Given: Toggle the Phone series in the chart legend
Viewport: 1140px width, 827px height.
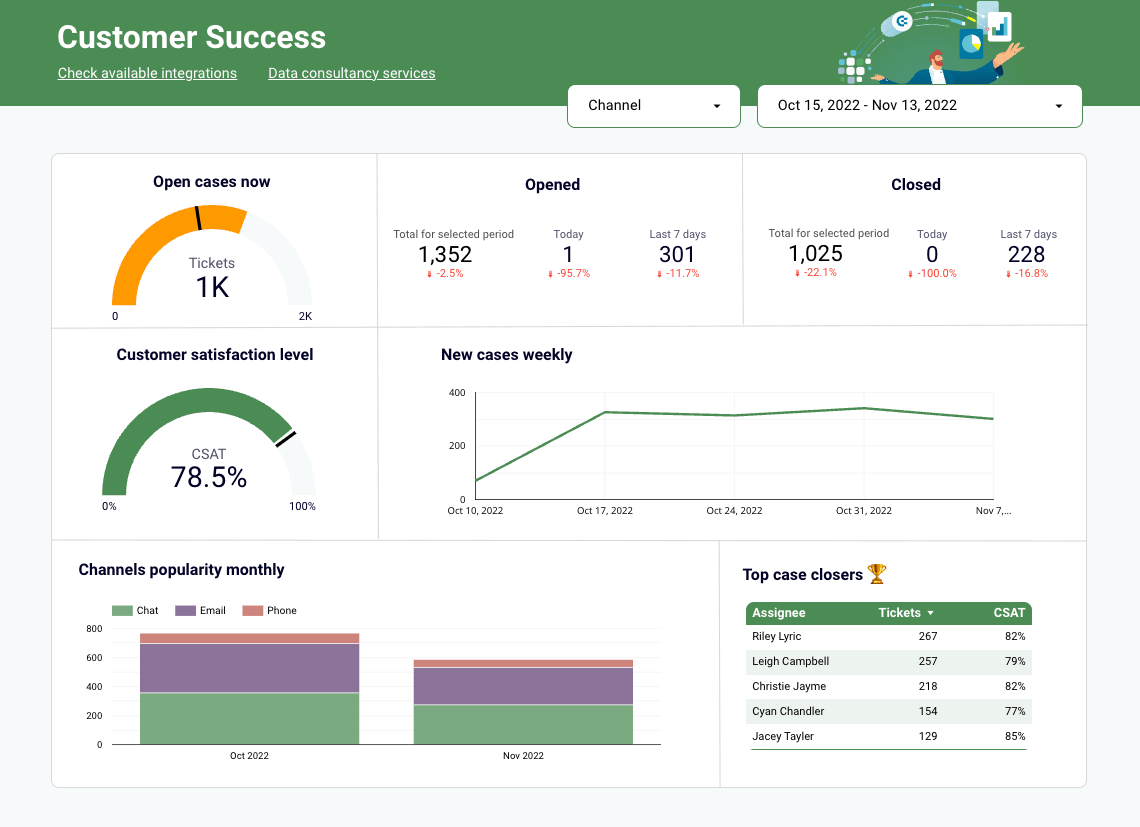Looking at the screenshot, I should pos(269,610).
